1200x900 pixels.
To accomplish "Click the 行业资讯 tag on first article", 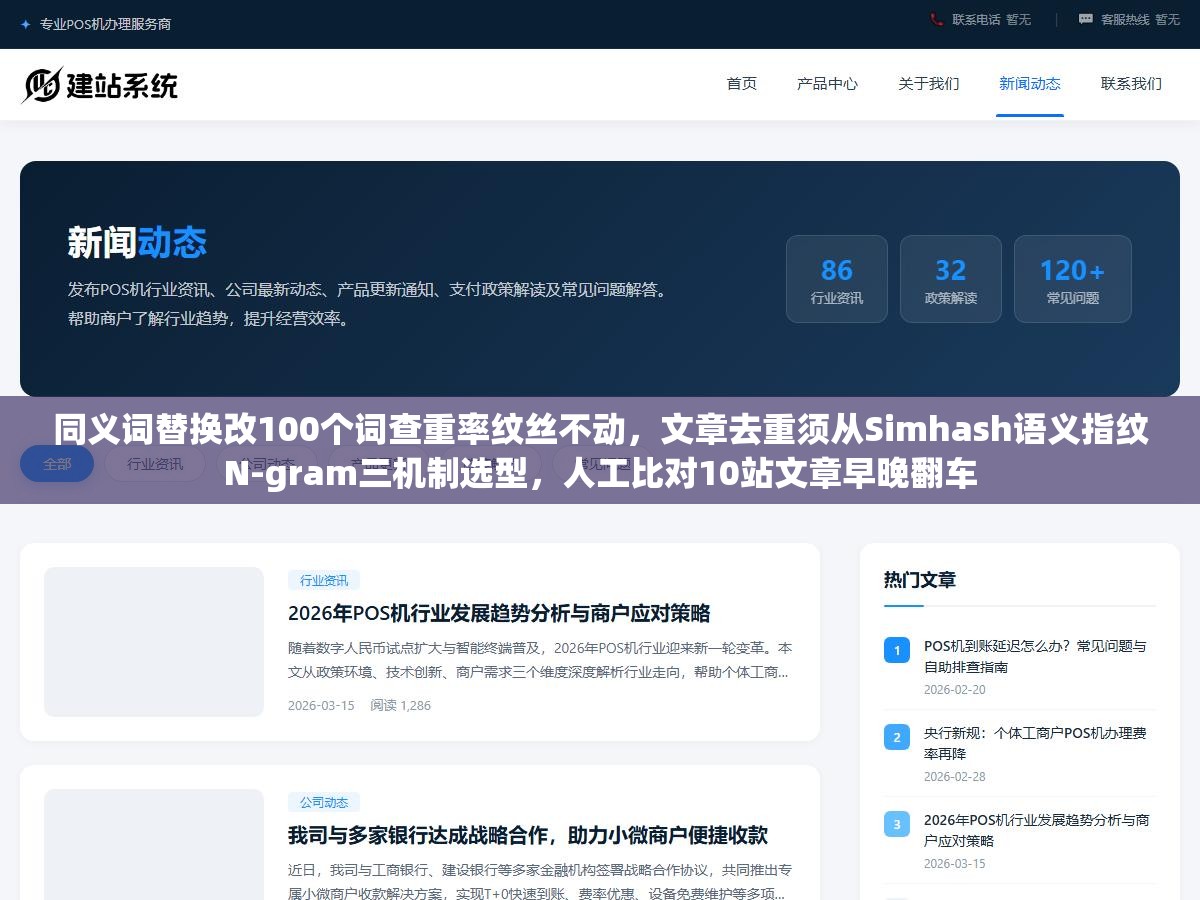I will pyautogui.click(x=324, y=580).
